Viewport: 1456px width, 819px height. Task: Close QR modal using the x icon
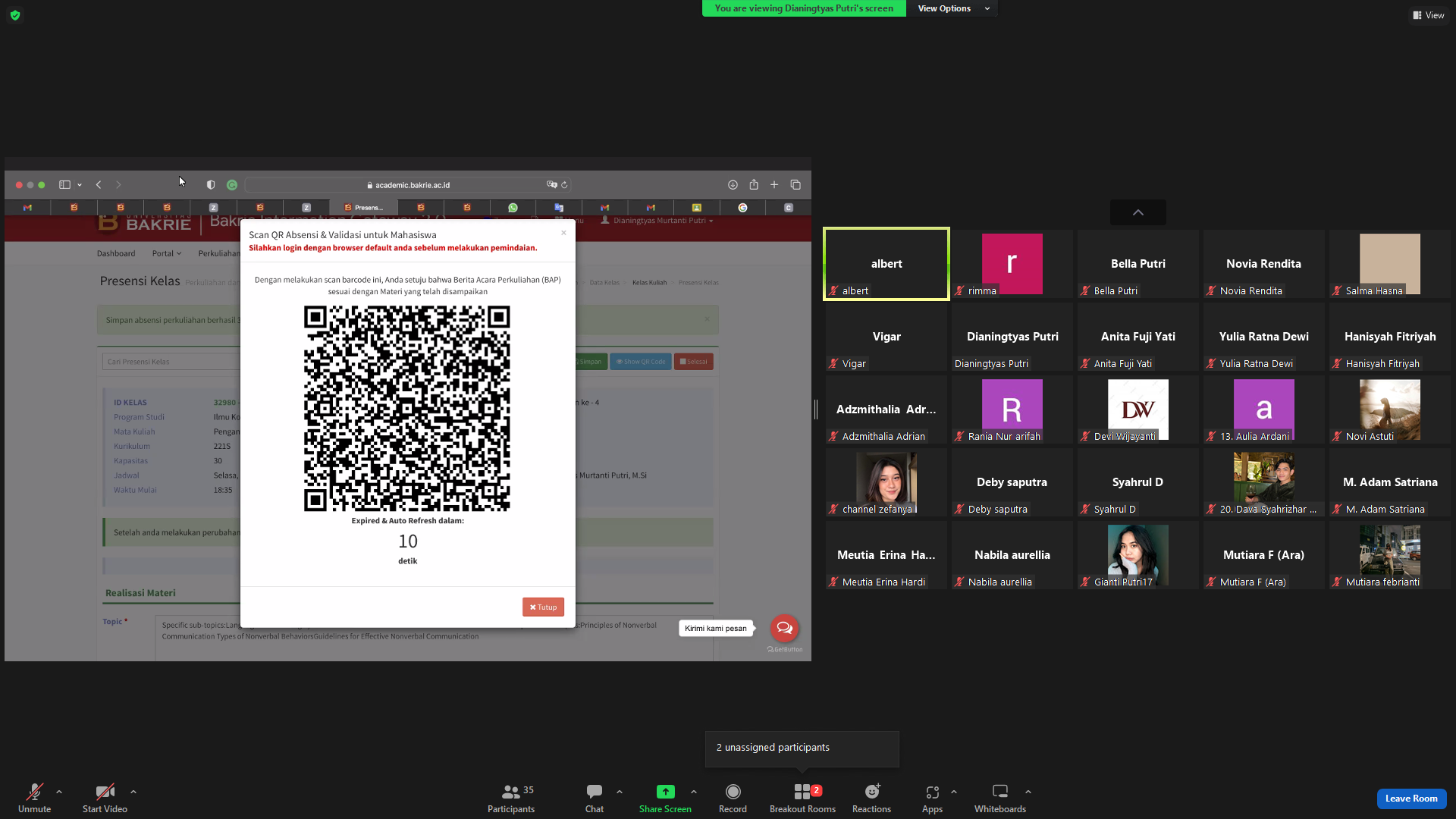tap(563, 233)
